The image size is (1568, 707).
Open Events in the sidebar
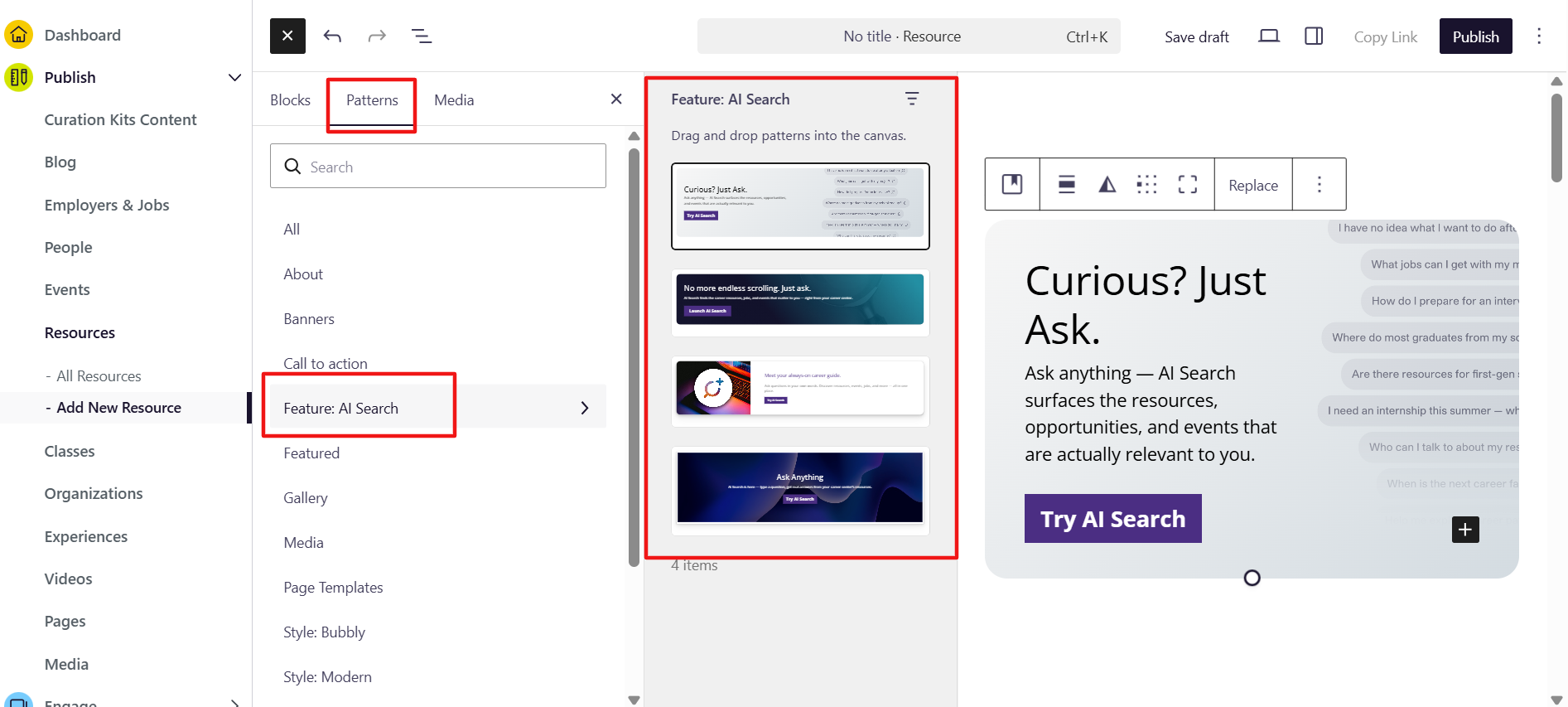pos(67,289)
